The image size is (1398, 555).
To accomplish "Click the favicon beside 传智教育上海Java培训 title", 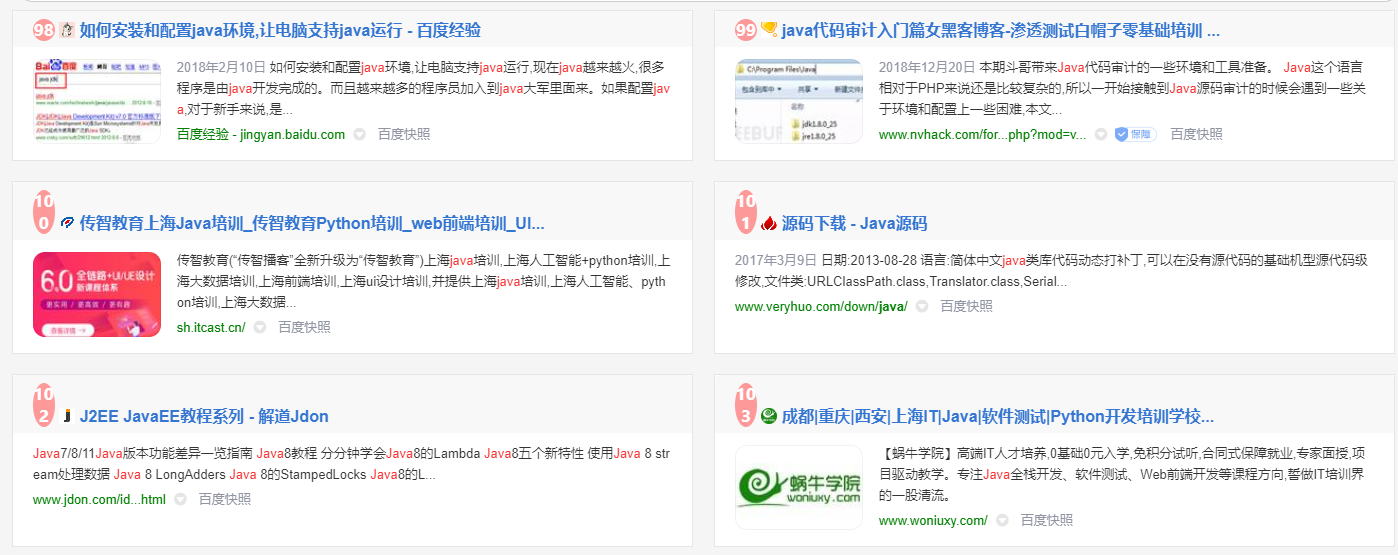I will (x=67, y=223).
